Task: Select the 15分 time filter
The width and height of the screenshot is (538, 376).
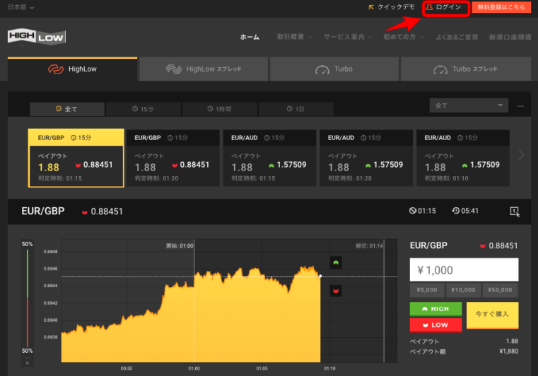Action: point(143,109)
